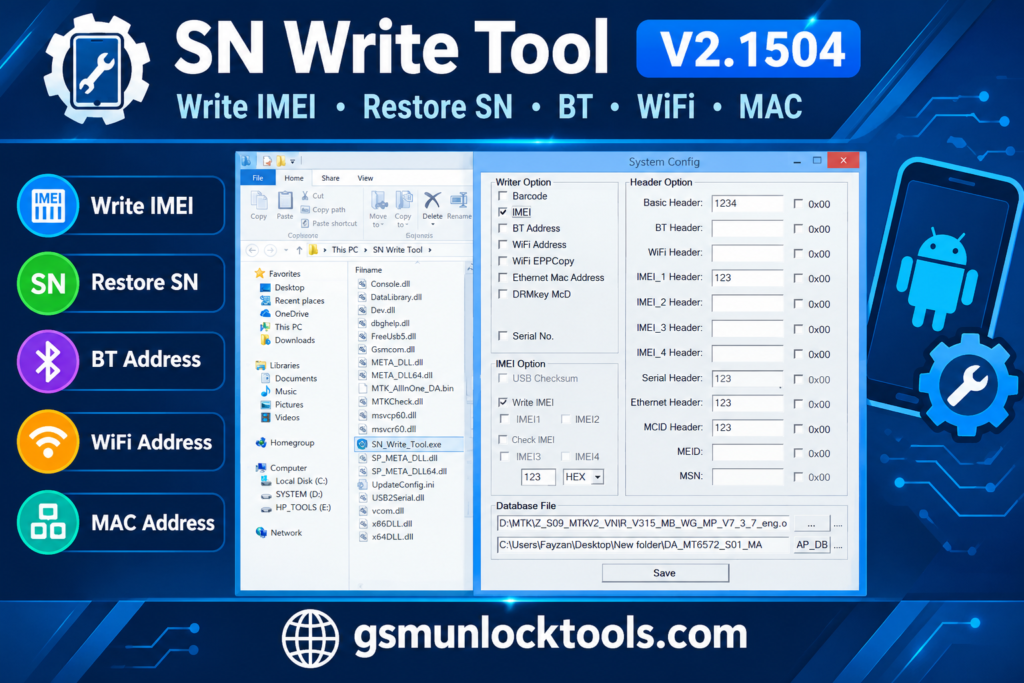This screenshot has width=1024, height=683.
Task: Enable the Barcode writer option checkbox
Action: (x=503, y=196)
